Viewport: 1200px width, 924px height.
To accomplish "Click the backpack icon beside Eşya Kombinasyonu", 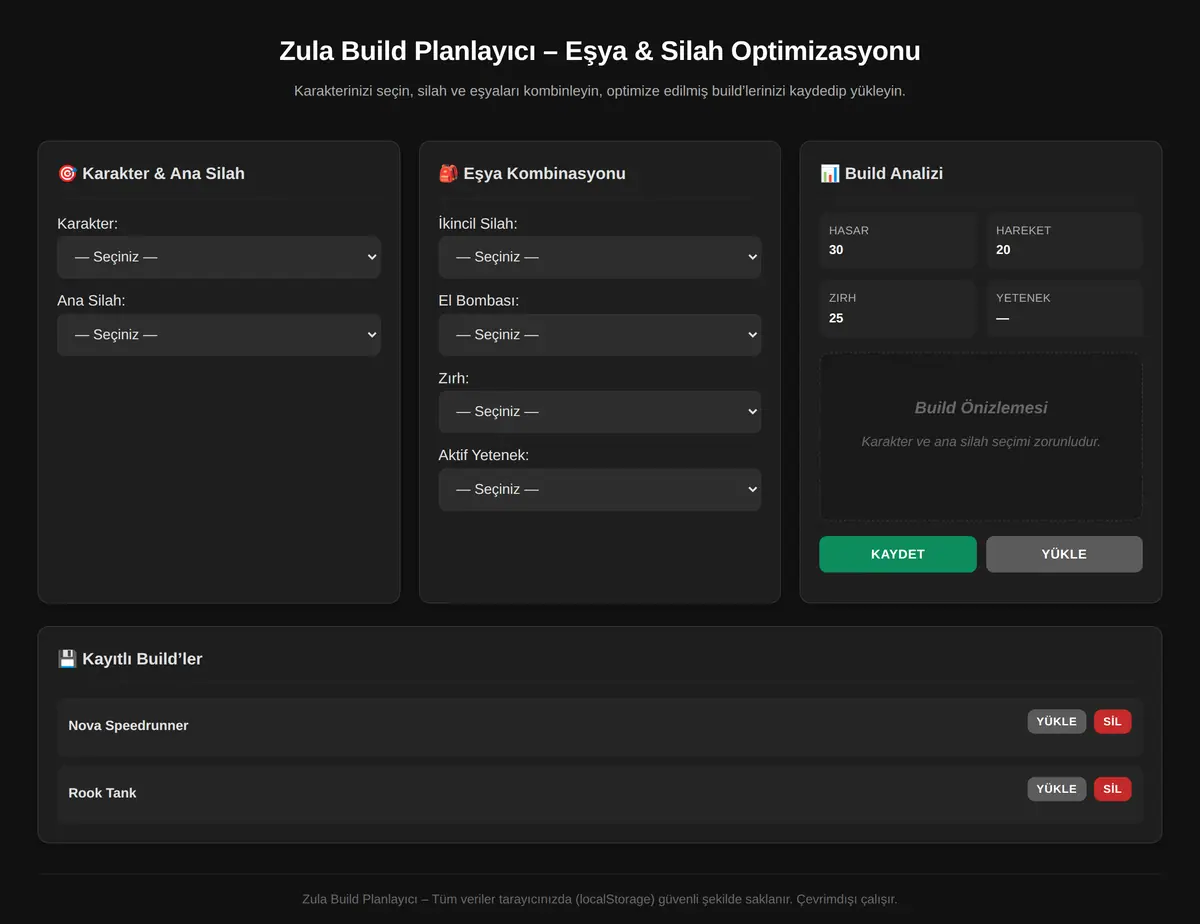I will [448, 173].
